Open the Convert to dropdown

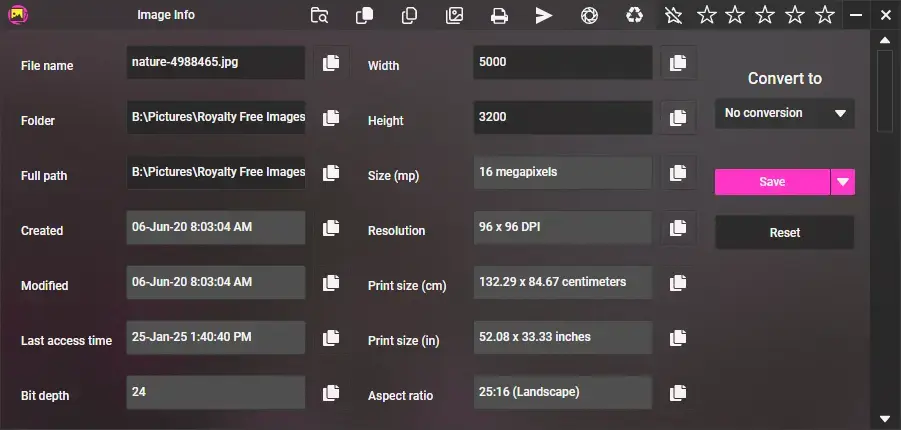point(785,113)
